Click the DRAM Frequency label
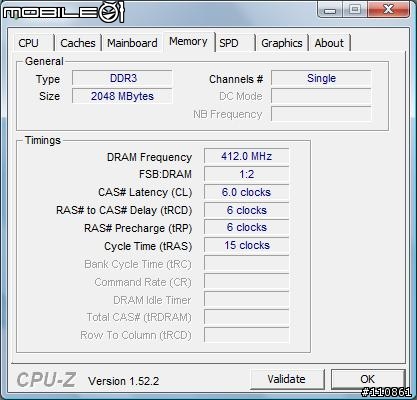 pyautogui.click(x=149, y=157)
